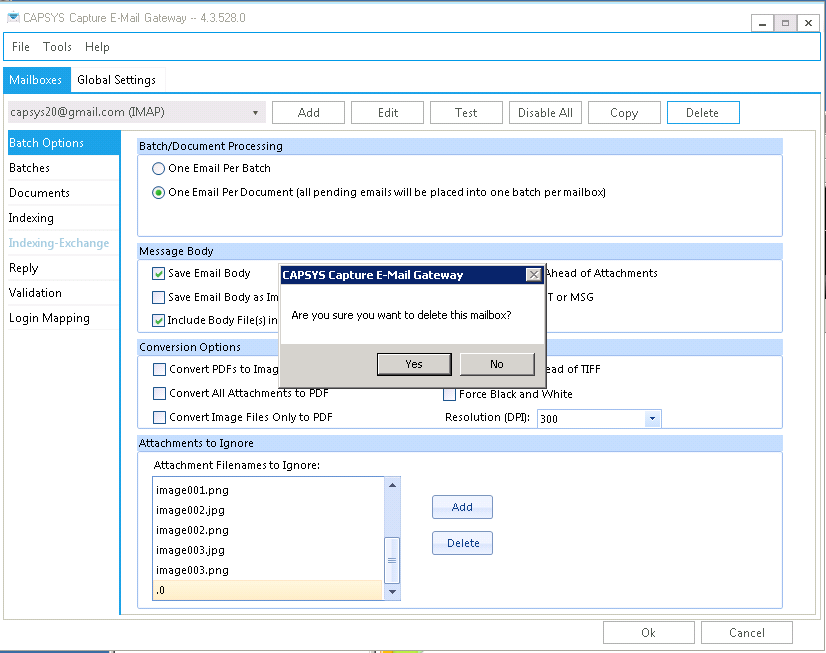Screen dimensions: 826x653
Task: Choose No in the delete dialog
Action: click(x=497, y=364)
